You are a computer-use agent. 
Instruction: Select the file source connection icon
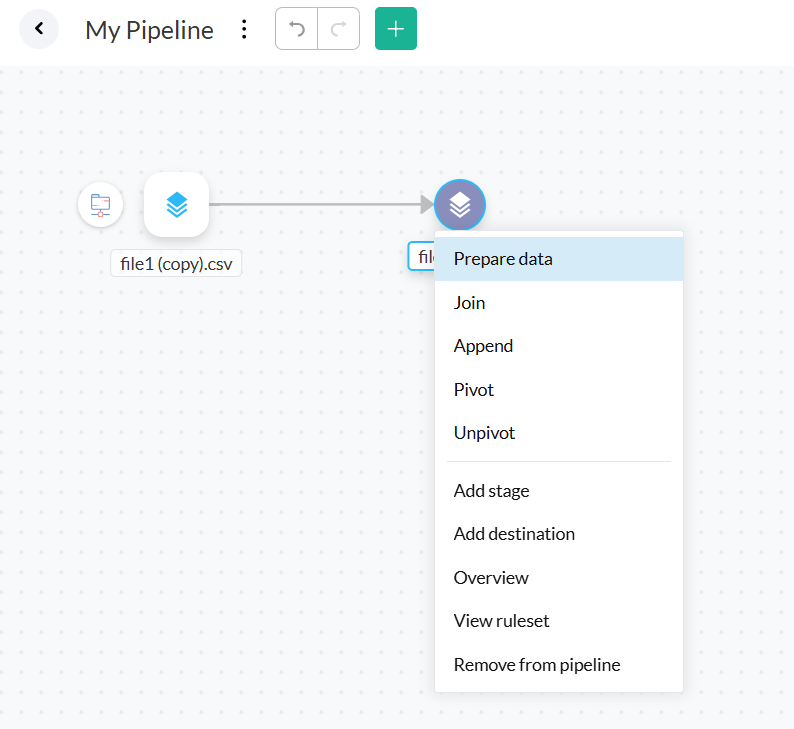tap(101, 205)
